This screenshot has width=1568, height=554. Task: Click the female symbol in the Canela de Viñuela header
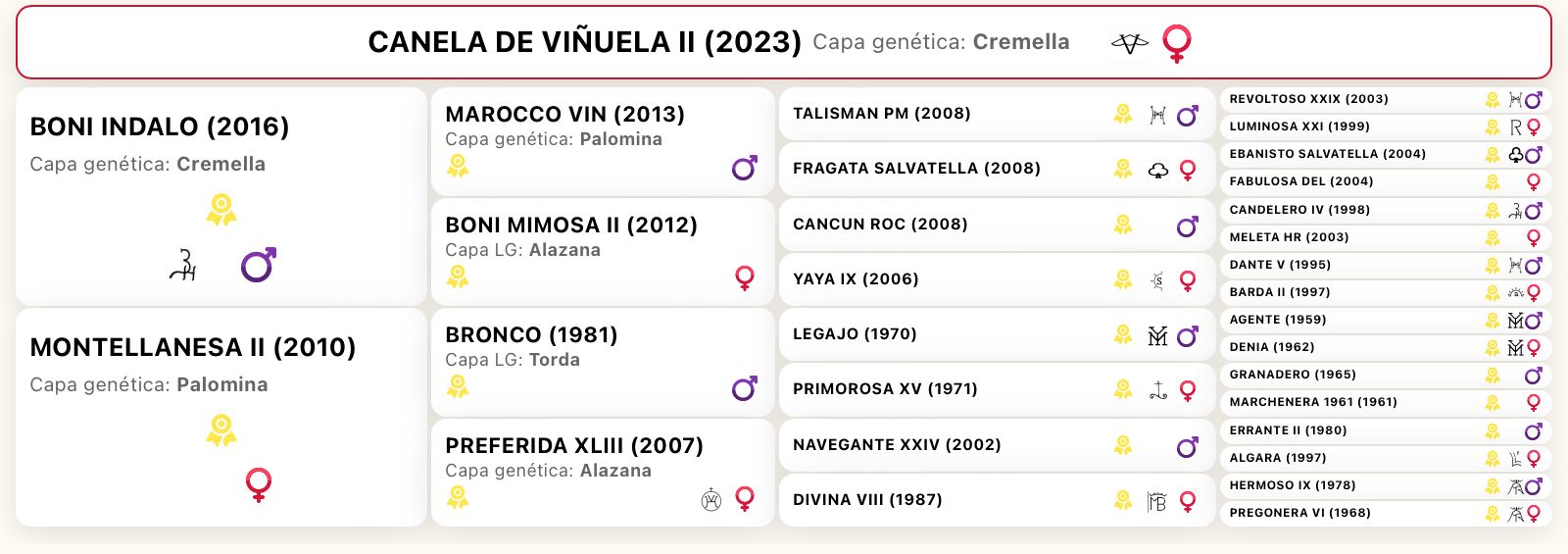[1177, 43]
